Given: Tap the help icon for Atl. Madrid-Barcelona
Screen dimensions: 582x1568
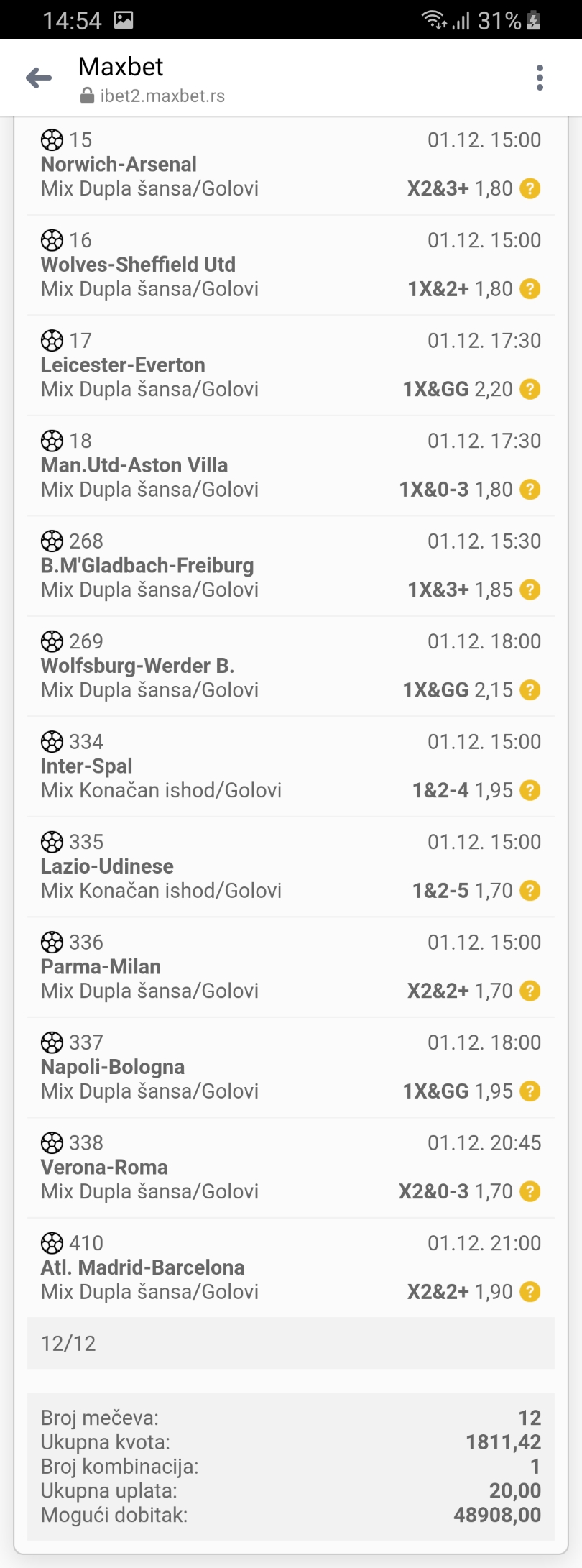Looking at the screenshot, I should (x=530, y=1292).
